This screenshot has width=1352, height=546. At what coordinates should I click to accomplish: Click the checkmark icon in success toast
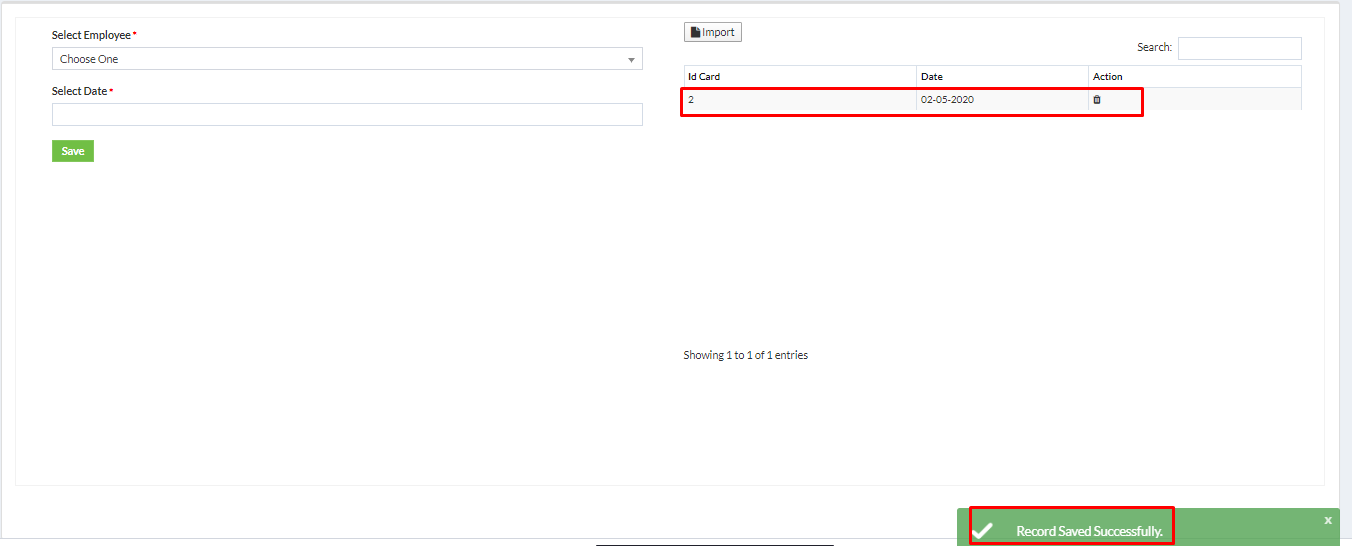pos(983,531)
